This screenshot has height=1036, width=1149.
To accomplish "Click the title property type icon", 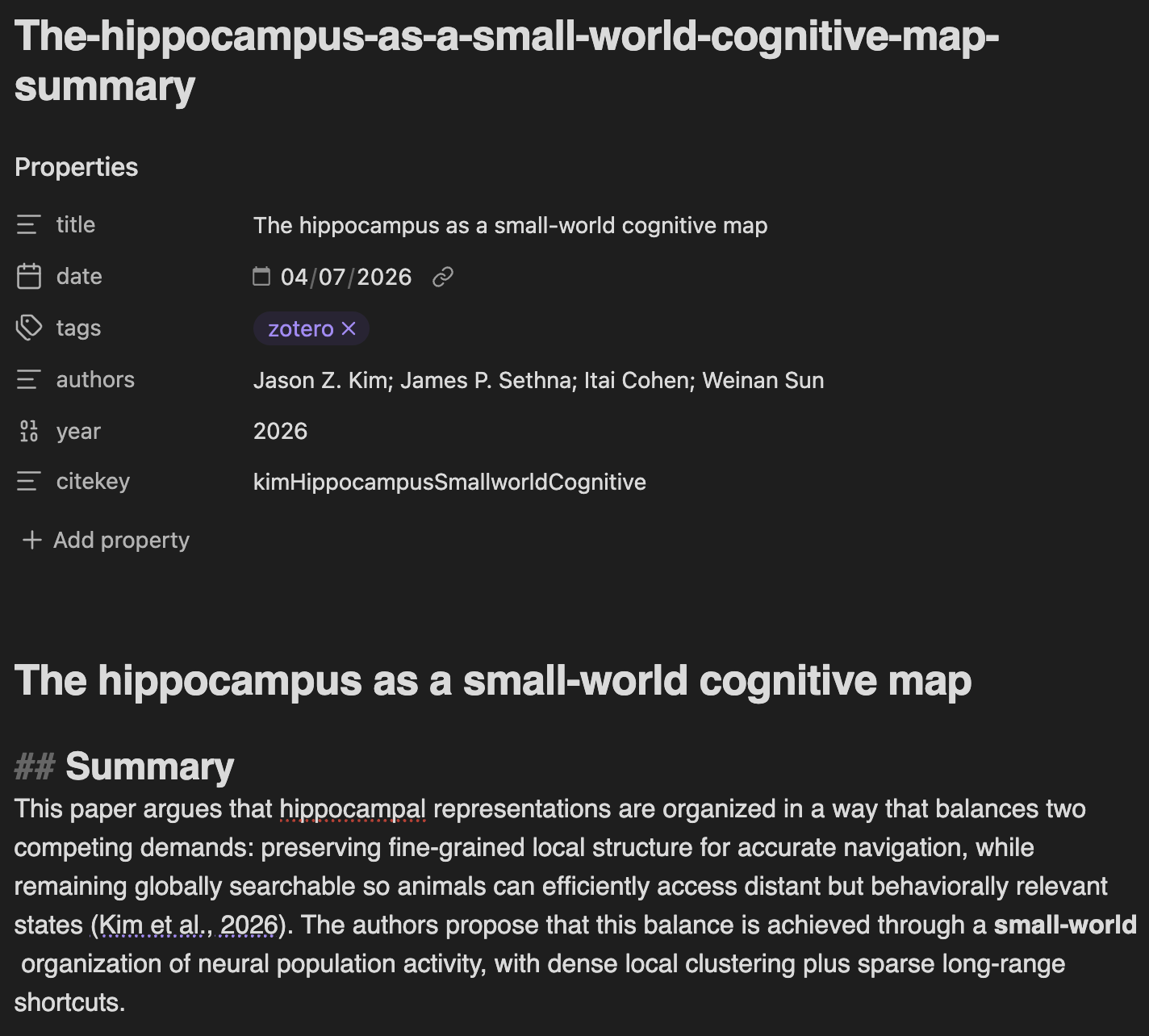I will pos(28,224).
